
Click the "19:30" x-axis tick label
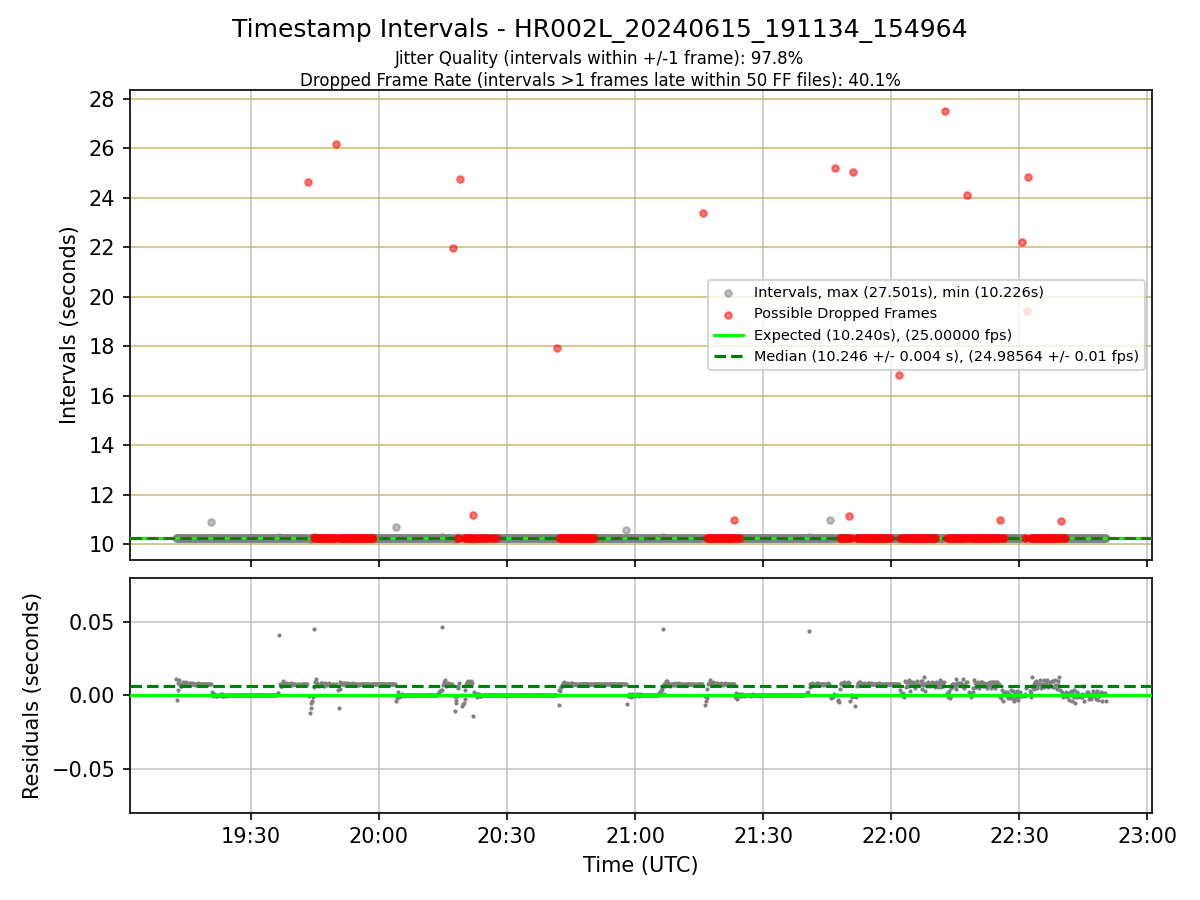tap(250, 835)
